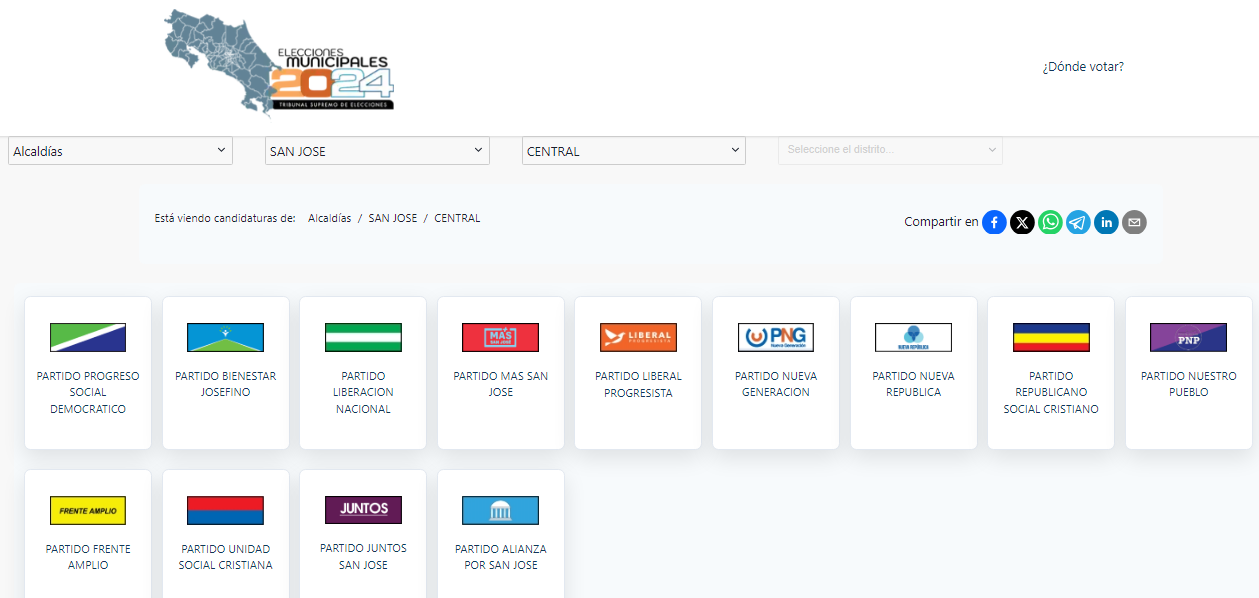The image size is (1259, 598).
Task: Open PARTIDO LIBERAL PROGRESISTA label
Action: [638, 384]
